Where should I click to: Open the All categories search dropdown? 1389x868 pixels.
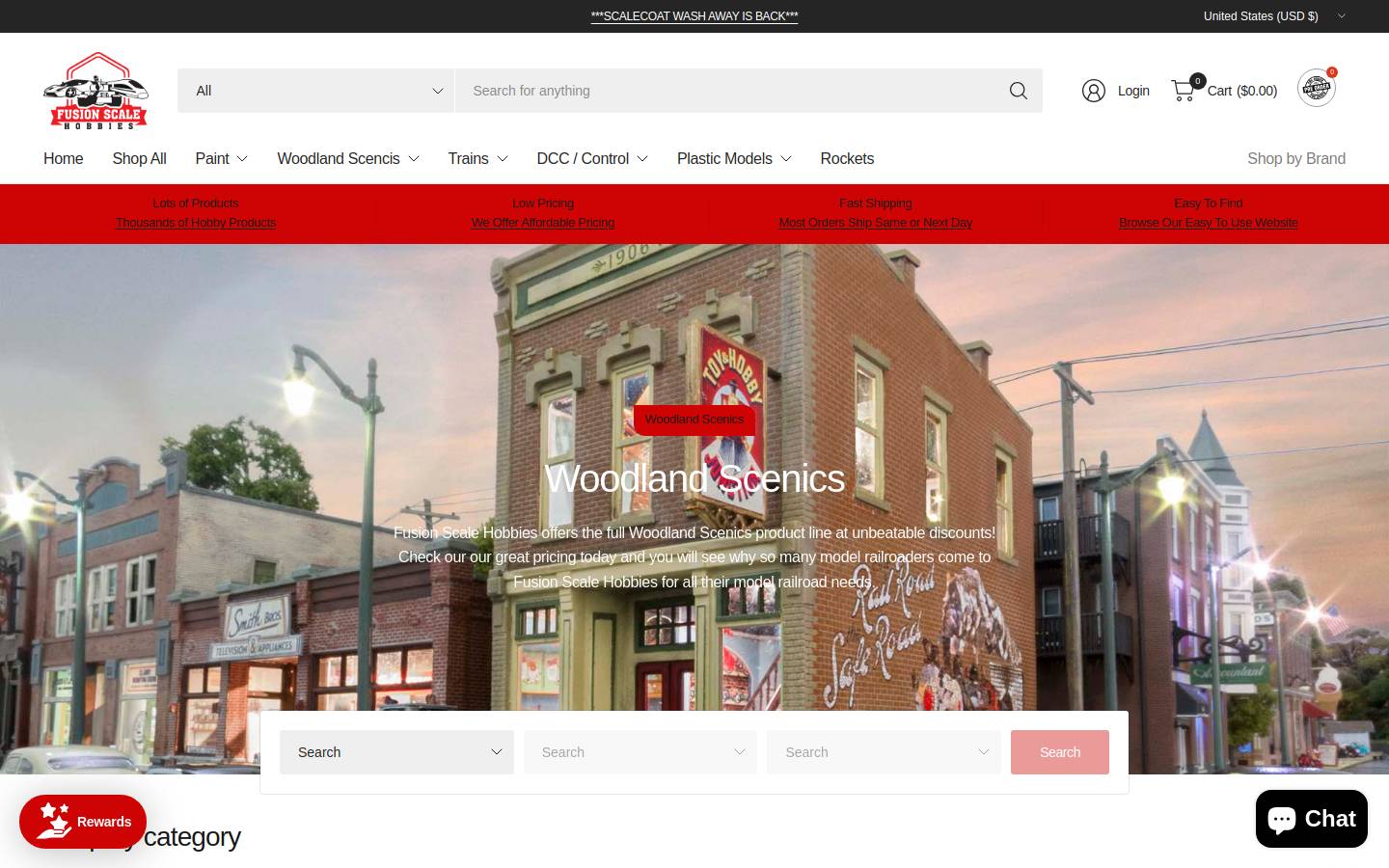pyautogui.click(x=315, y=91)
